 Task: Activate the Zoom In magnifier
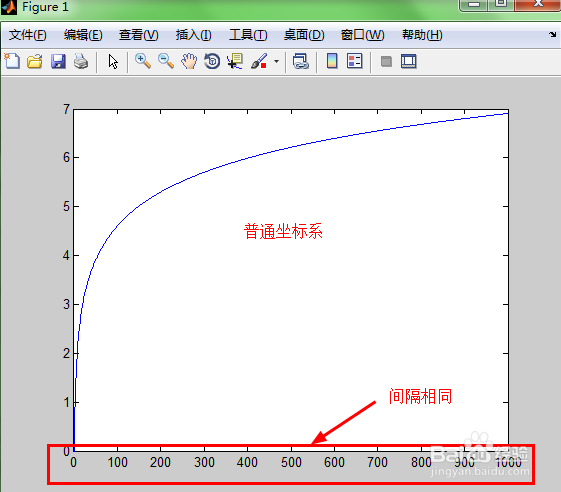[142, 61]
